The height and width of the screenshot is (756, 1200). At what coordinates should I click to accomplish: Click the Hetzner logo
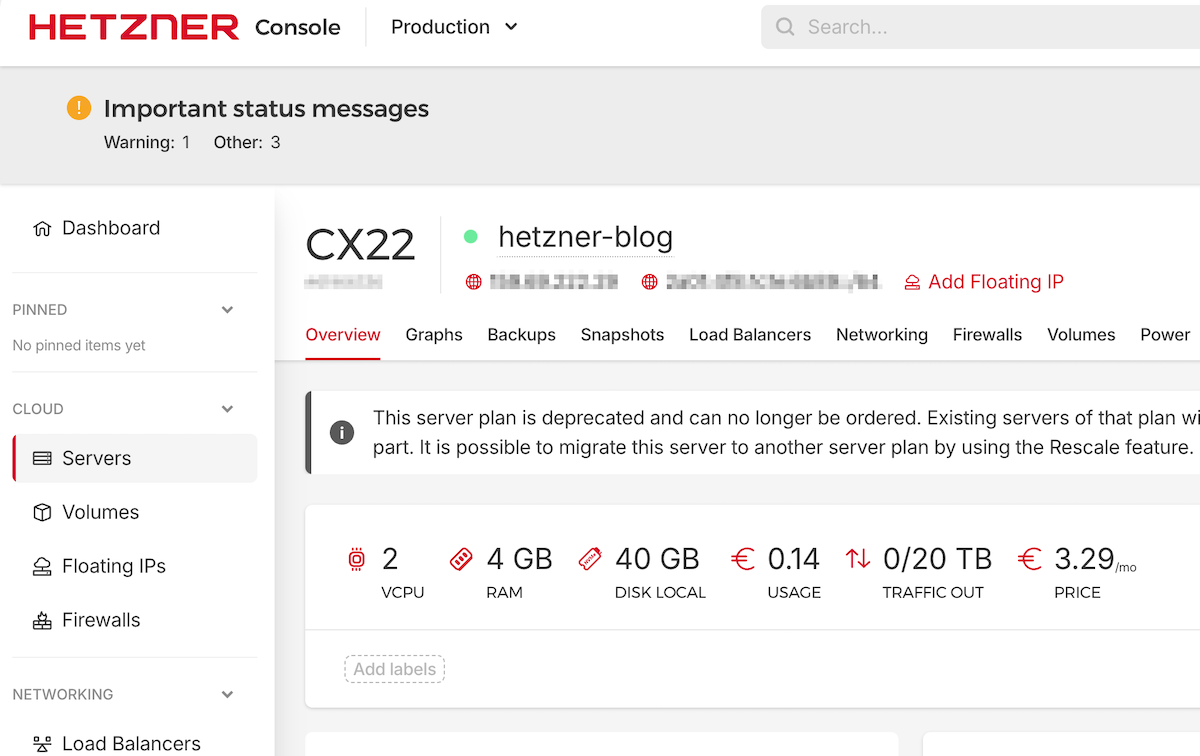(134, 27)
